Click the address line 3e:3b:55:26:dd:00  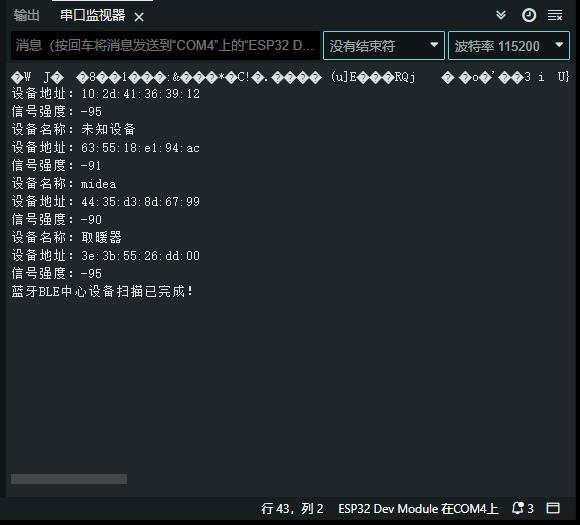pos(106,255)
